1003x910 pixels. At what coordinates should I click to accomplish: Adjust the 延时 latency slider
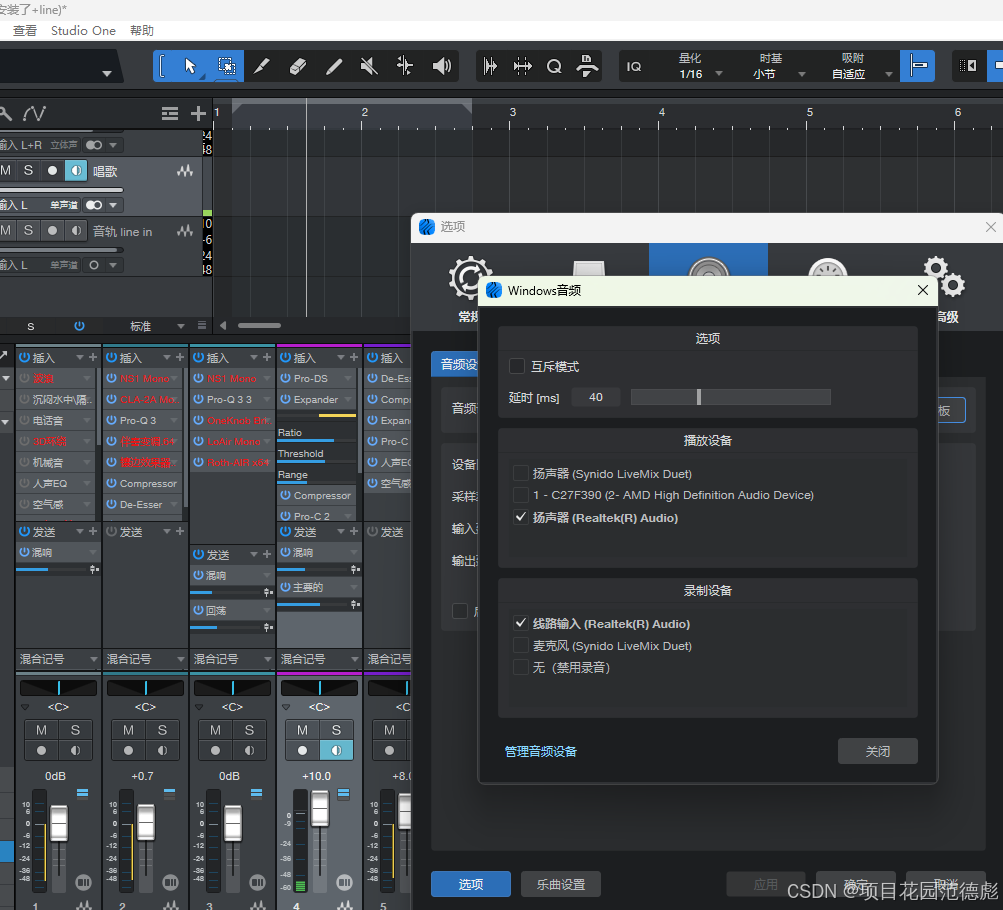pyautogui.click(x=731, y=397)
